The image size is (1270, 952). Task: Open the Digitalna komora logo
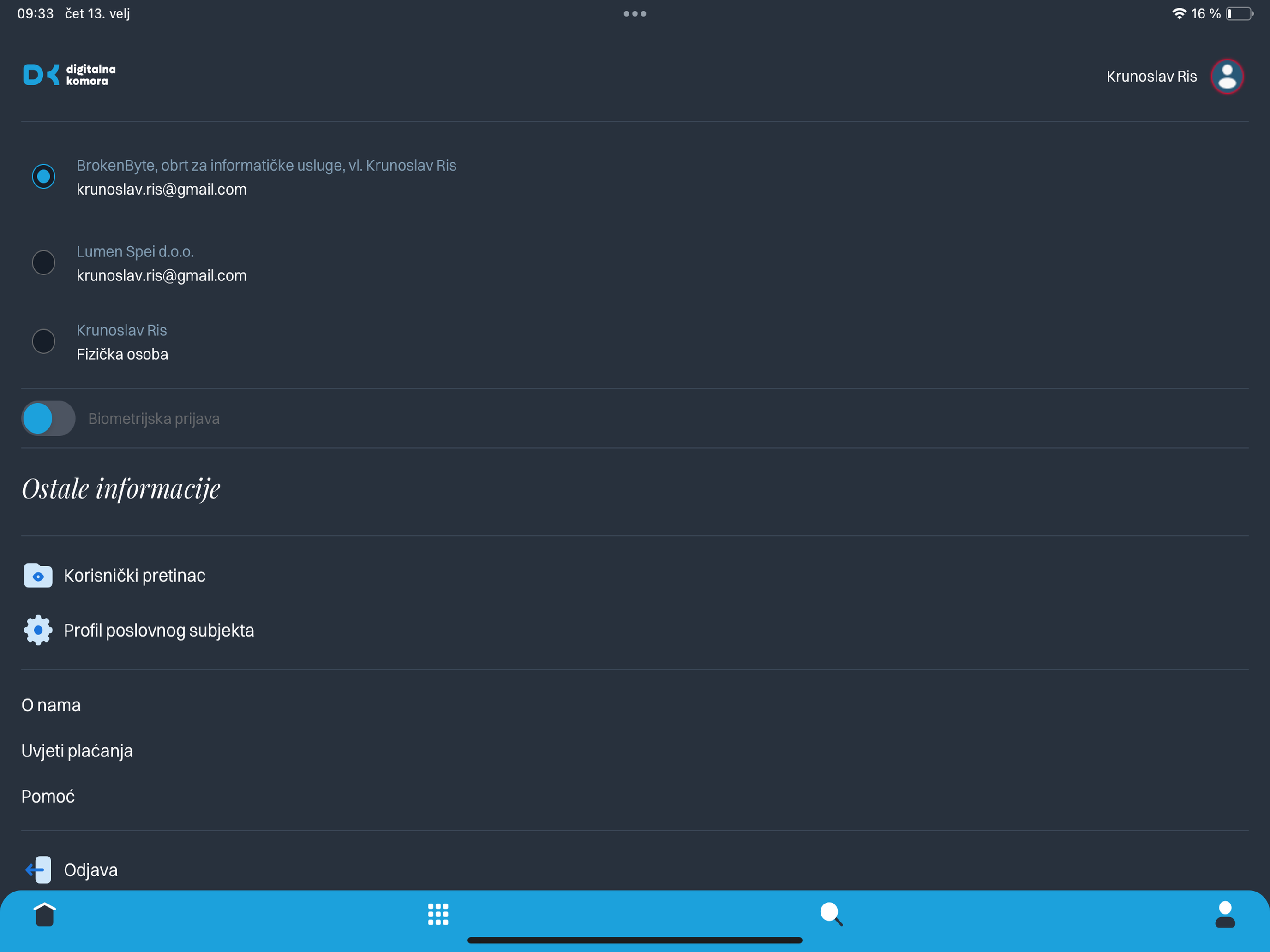click(x=69, y=75)
